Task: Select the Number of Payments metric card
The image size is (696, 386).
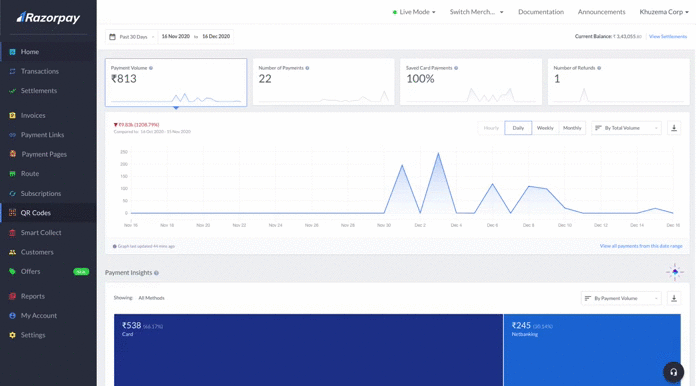Action: click(324, 82)
